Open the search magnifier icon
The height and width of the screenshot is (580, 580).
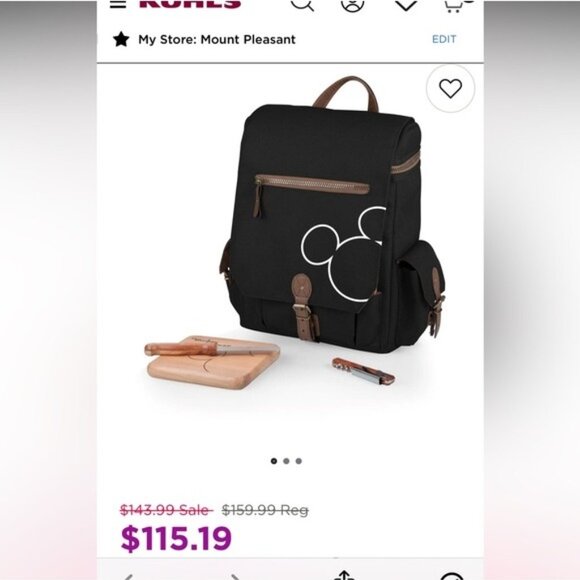302,5
